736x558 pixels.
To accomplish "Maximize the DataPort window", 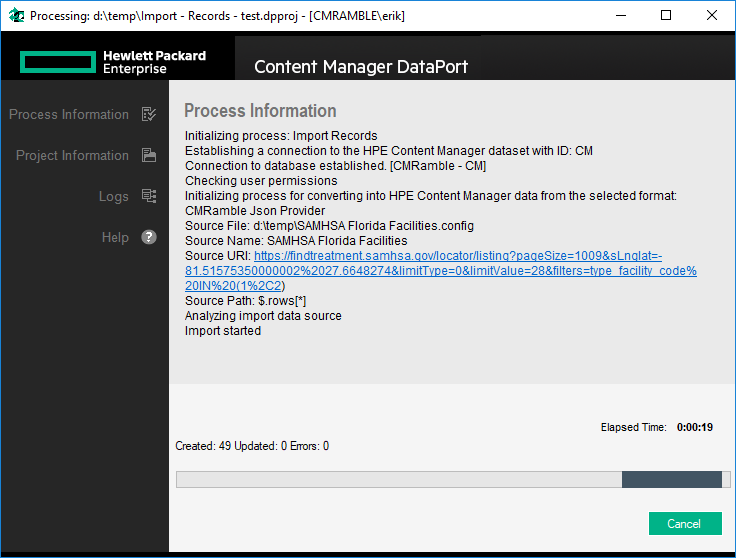I will click(666, 15).
